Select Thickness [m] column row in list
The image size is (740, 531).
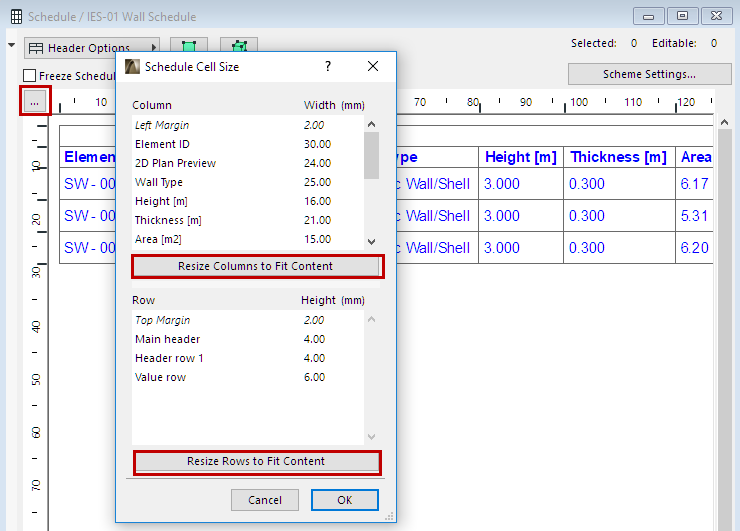tap(248, 220)
